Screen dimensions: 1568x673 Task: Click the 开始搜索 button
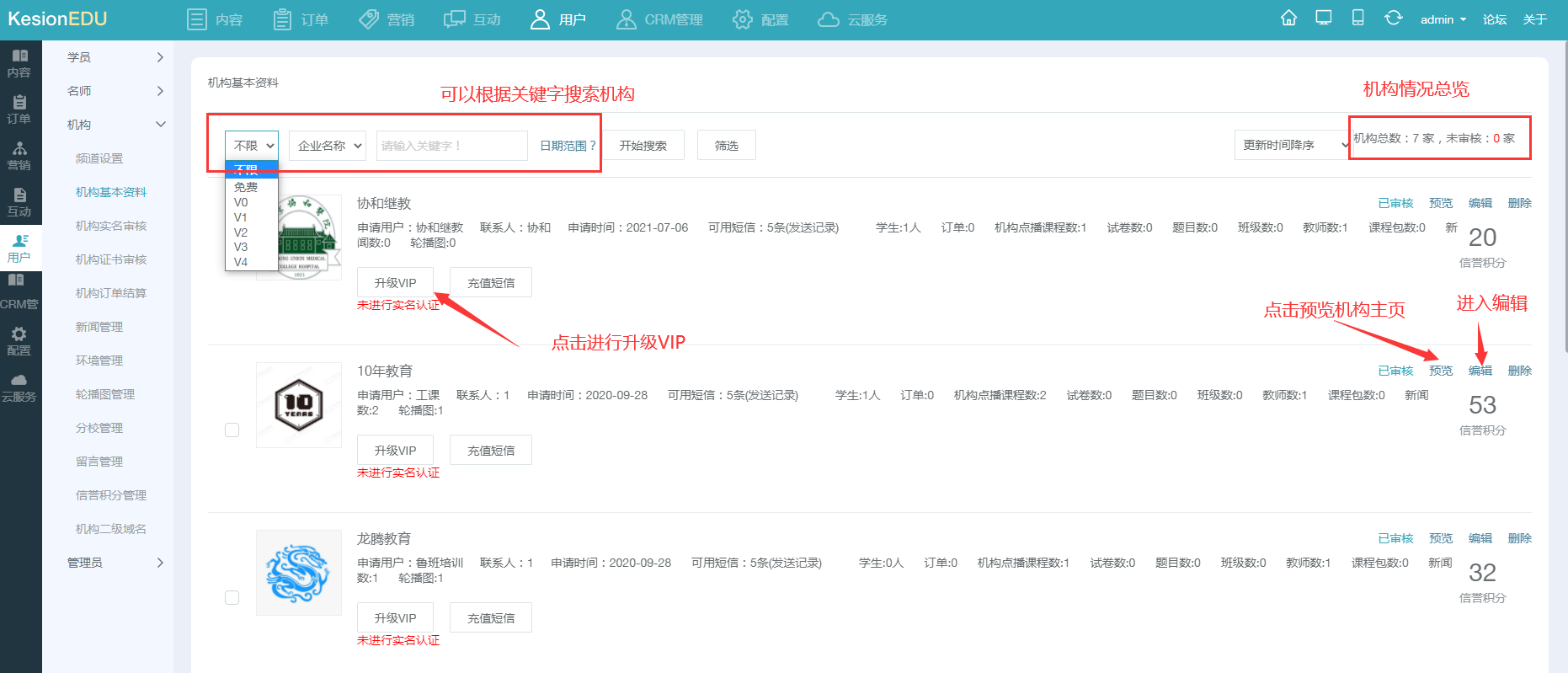point(643,146)
